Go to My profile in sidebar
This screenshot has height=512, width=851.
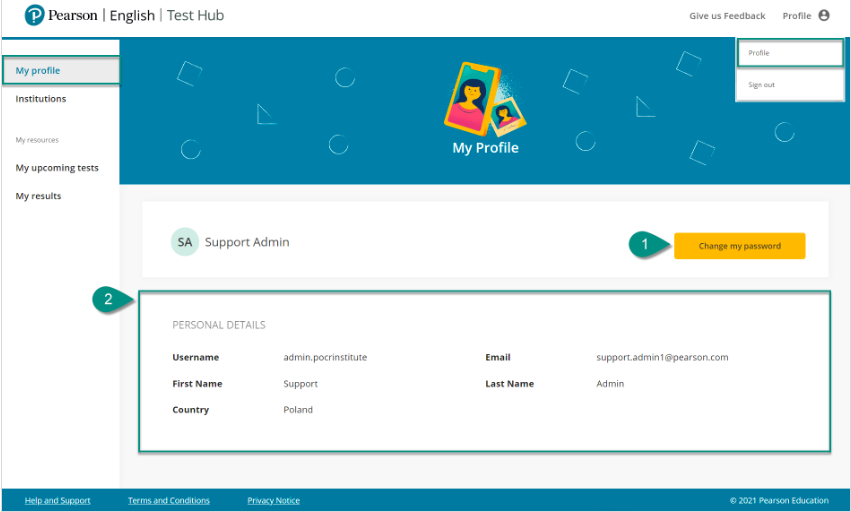pyautogui.click(x=38, y=71)
